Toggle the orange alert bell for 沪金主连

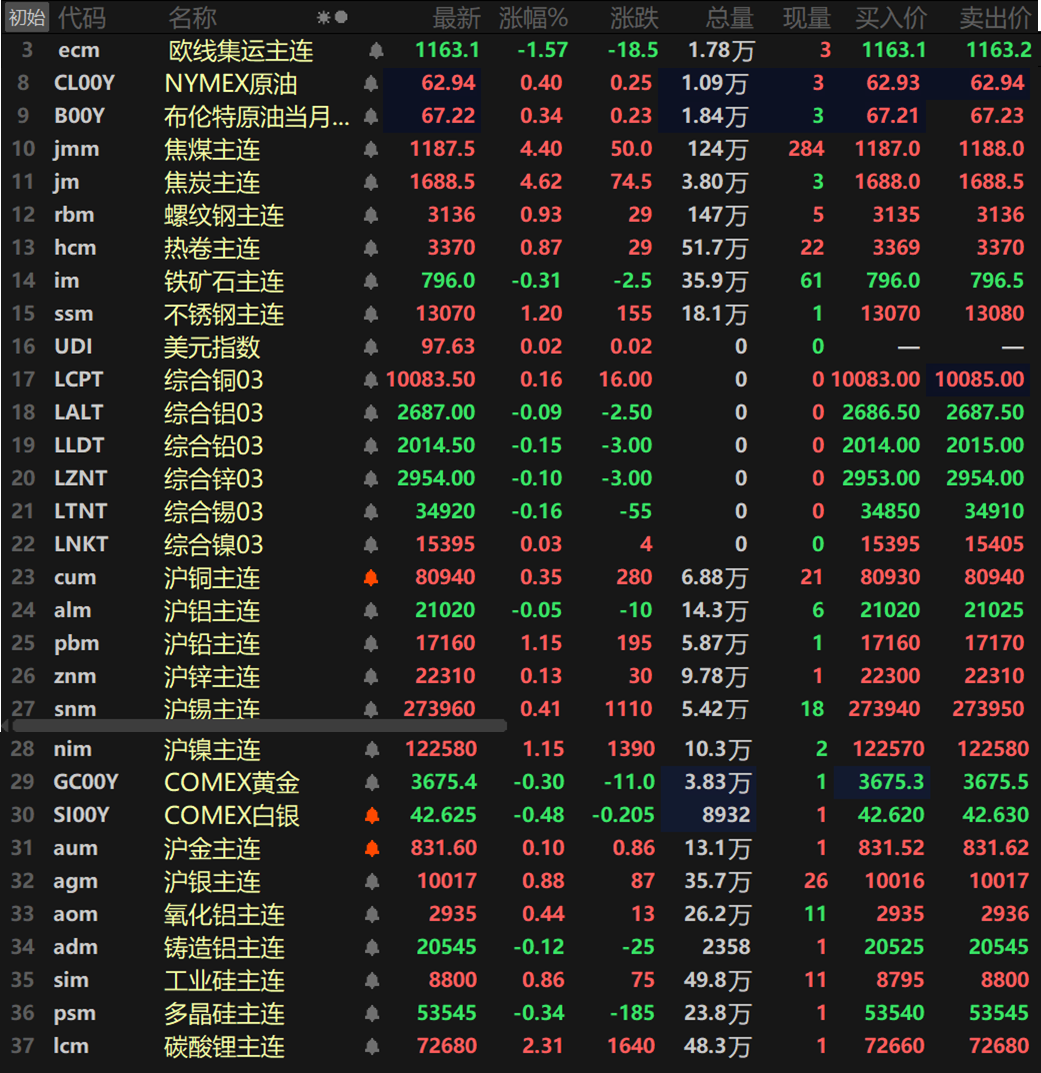[x=372, y=849]
